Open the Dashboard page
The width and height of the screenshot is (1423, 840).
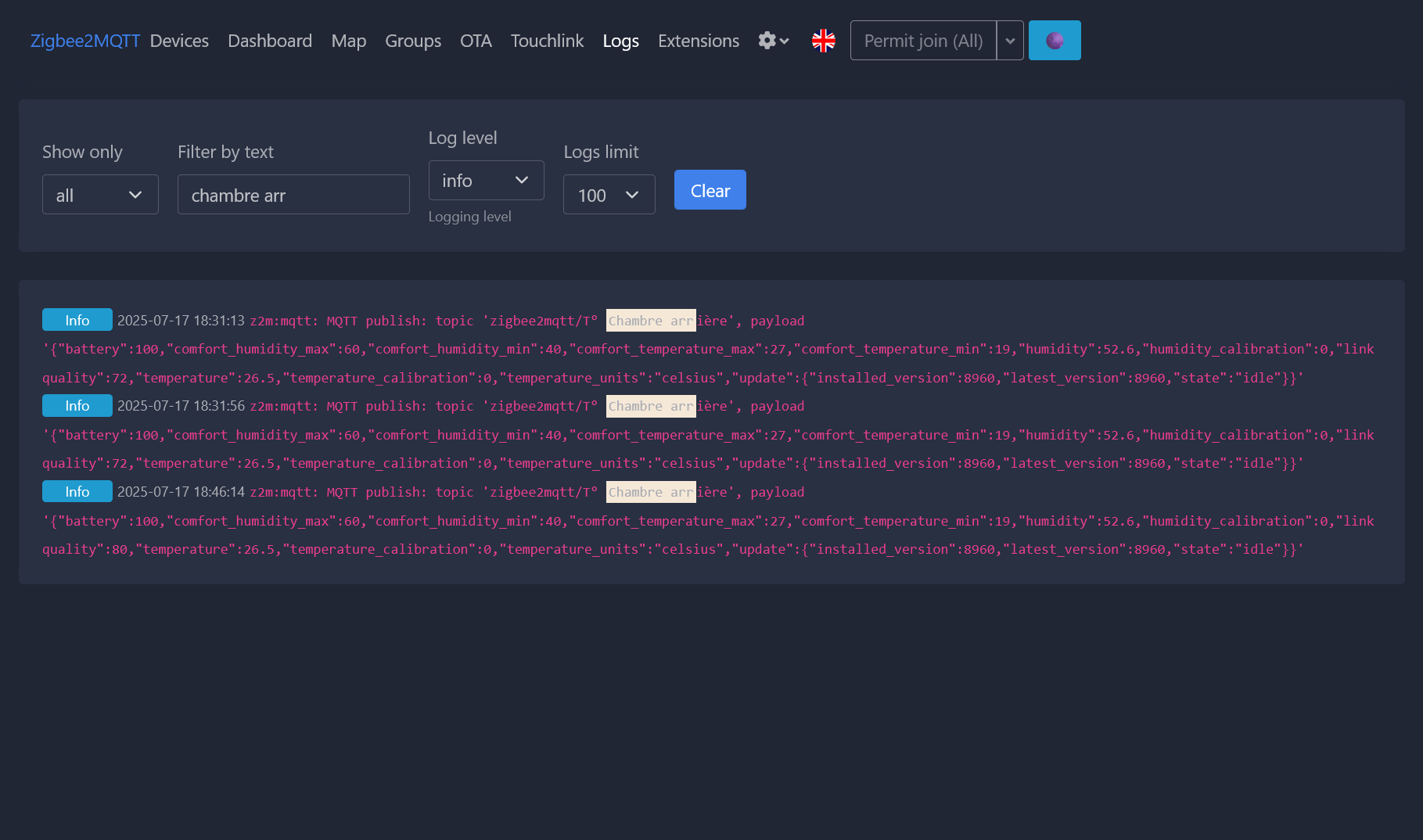tap(270, 41)
